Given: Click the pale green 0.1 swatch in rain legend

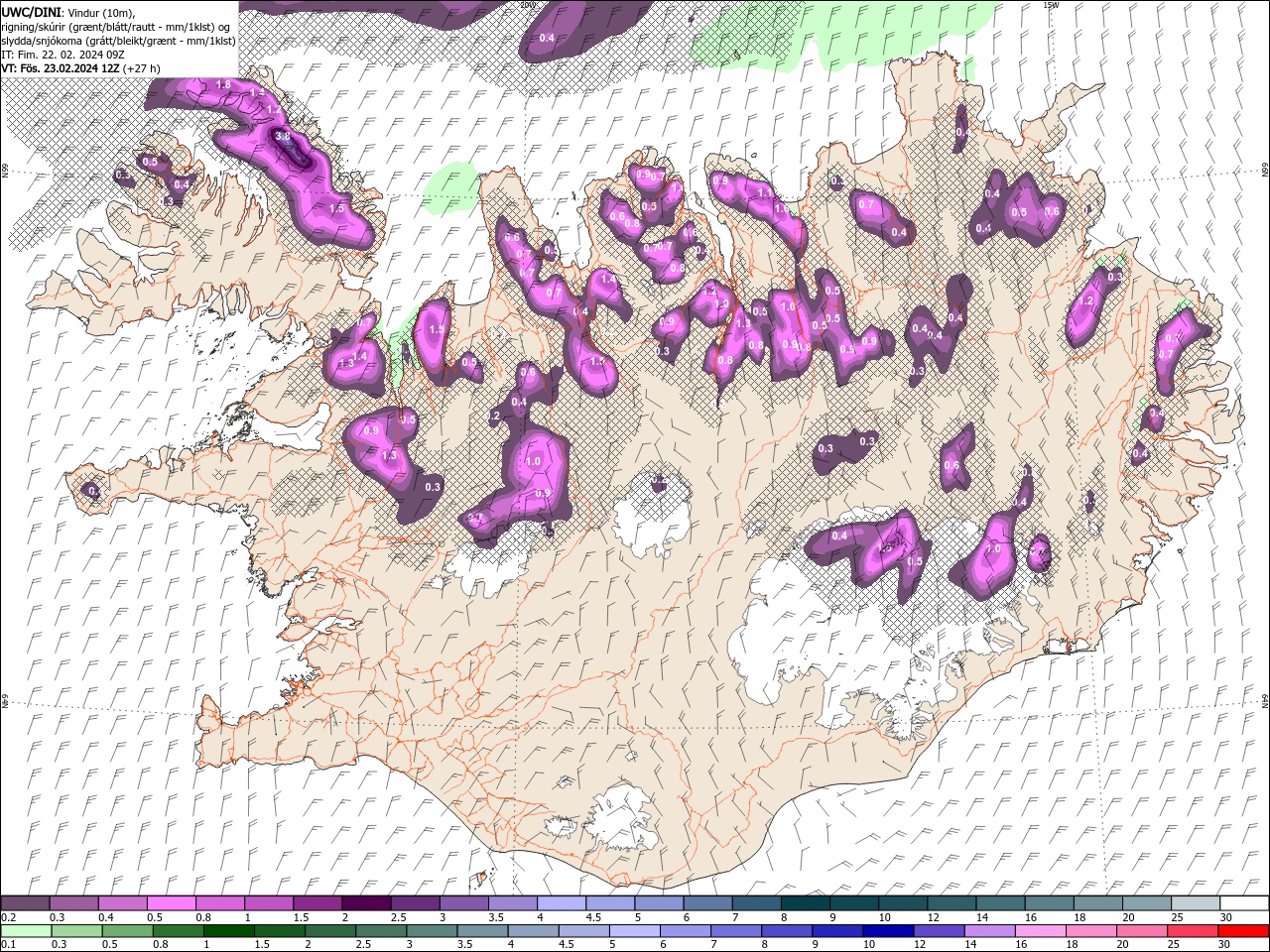Looking at the screenshot, I should [26, 931].
